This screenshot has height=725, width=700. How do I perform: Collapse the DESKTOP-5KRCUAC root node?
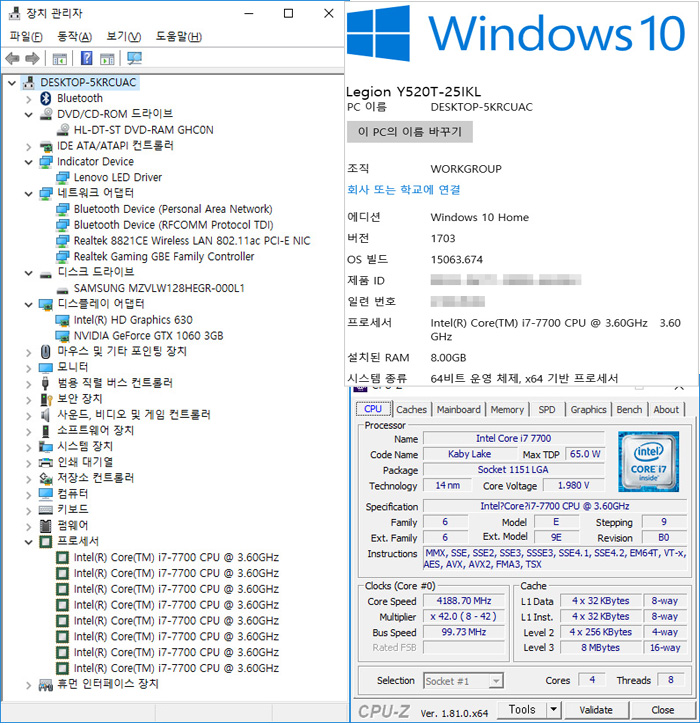(x=12, y=83)
